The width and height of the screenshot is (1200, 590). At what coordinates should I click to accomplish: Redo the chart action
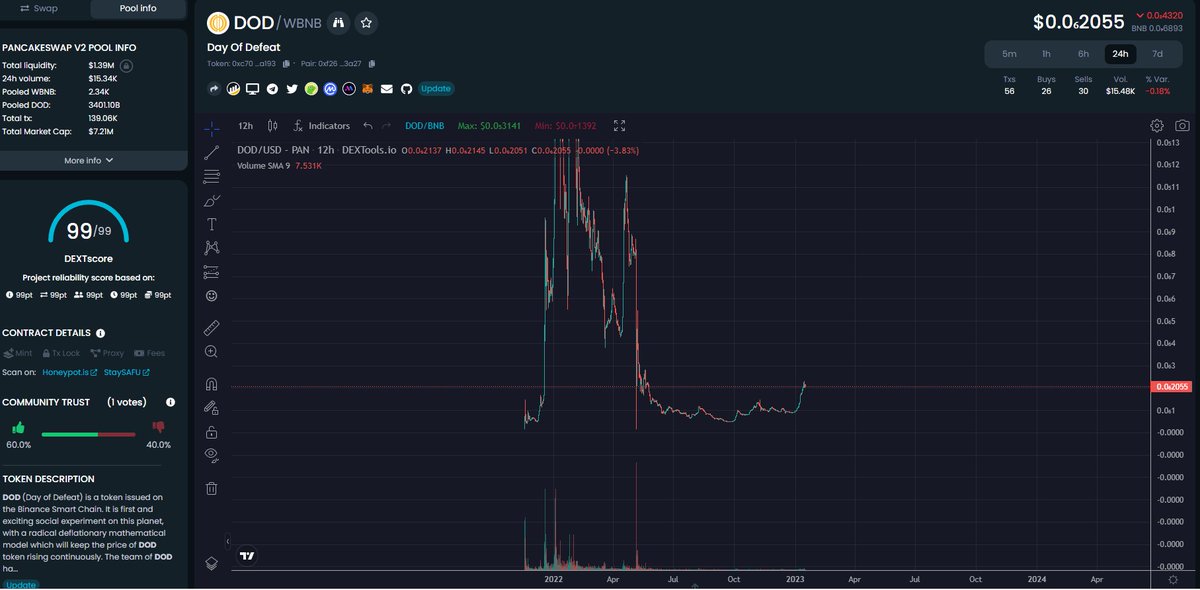click(387, 126)
